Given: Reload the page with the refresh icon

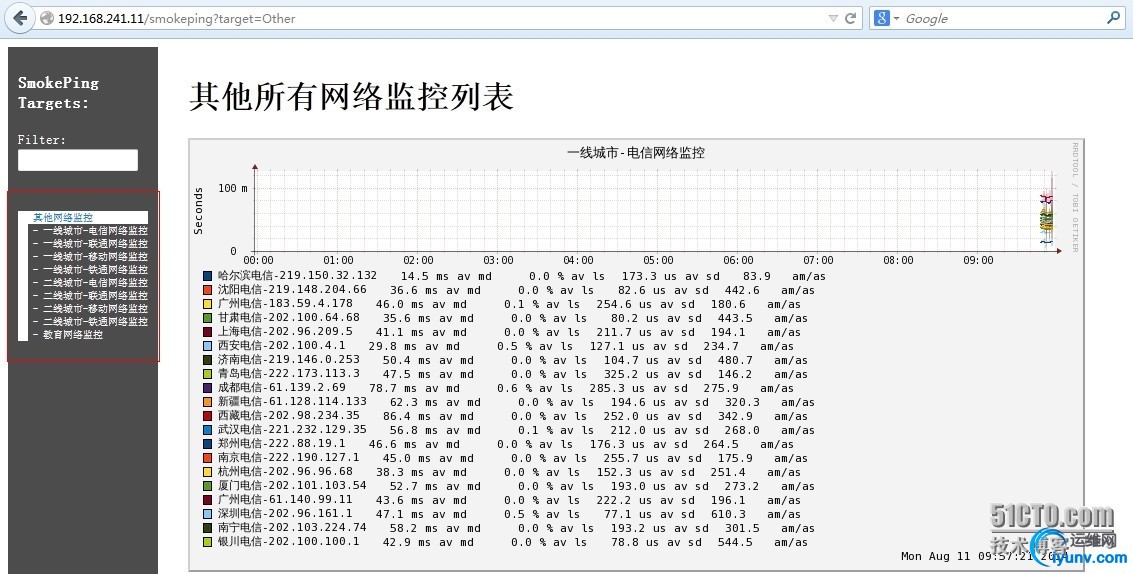Looking at the screenshot, I should tap(850, 18).
